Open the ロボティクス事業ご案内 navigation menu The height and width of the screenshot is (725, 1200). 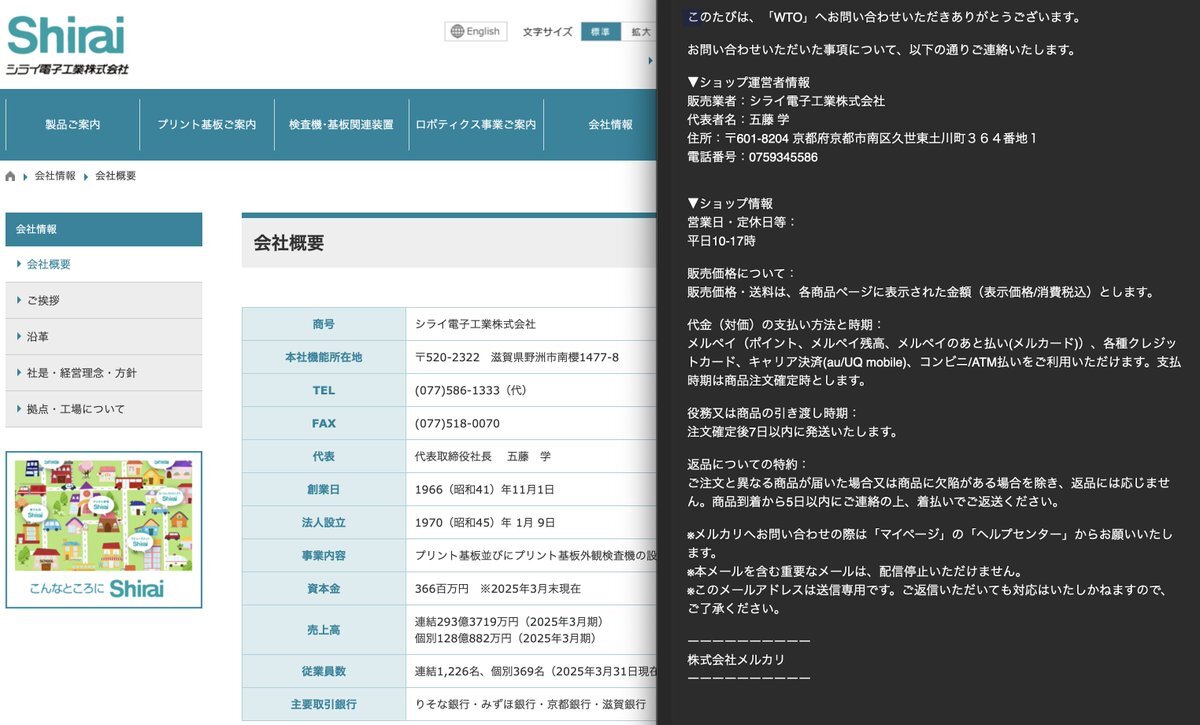pos(475,125)
